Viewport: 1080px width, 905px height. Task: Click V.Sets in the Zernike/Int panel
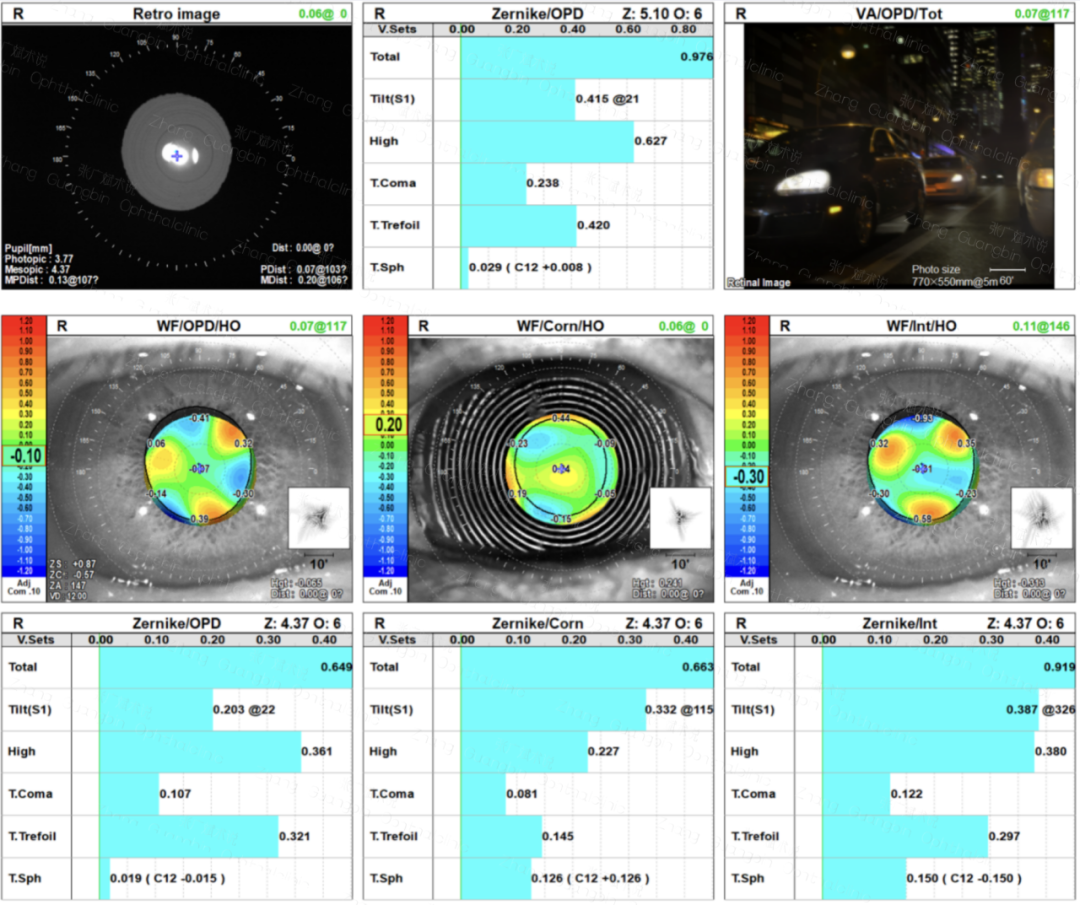[758, 639]
